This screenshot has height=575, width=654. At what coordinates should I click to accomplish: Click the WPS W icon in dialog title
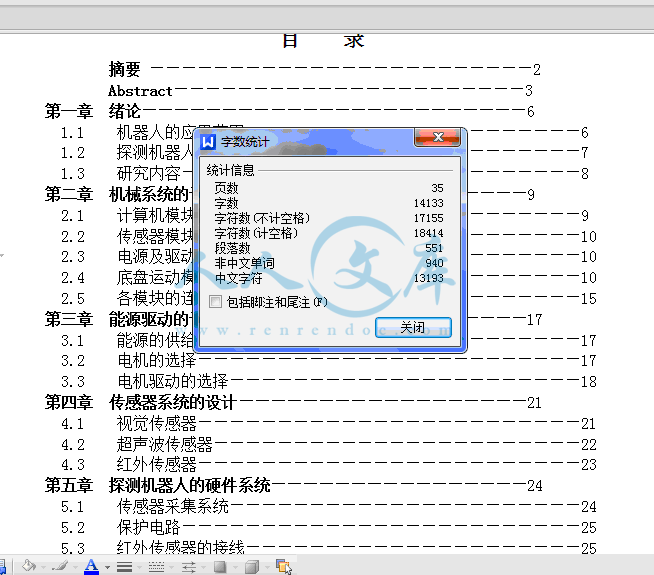[208, 142]
